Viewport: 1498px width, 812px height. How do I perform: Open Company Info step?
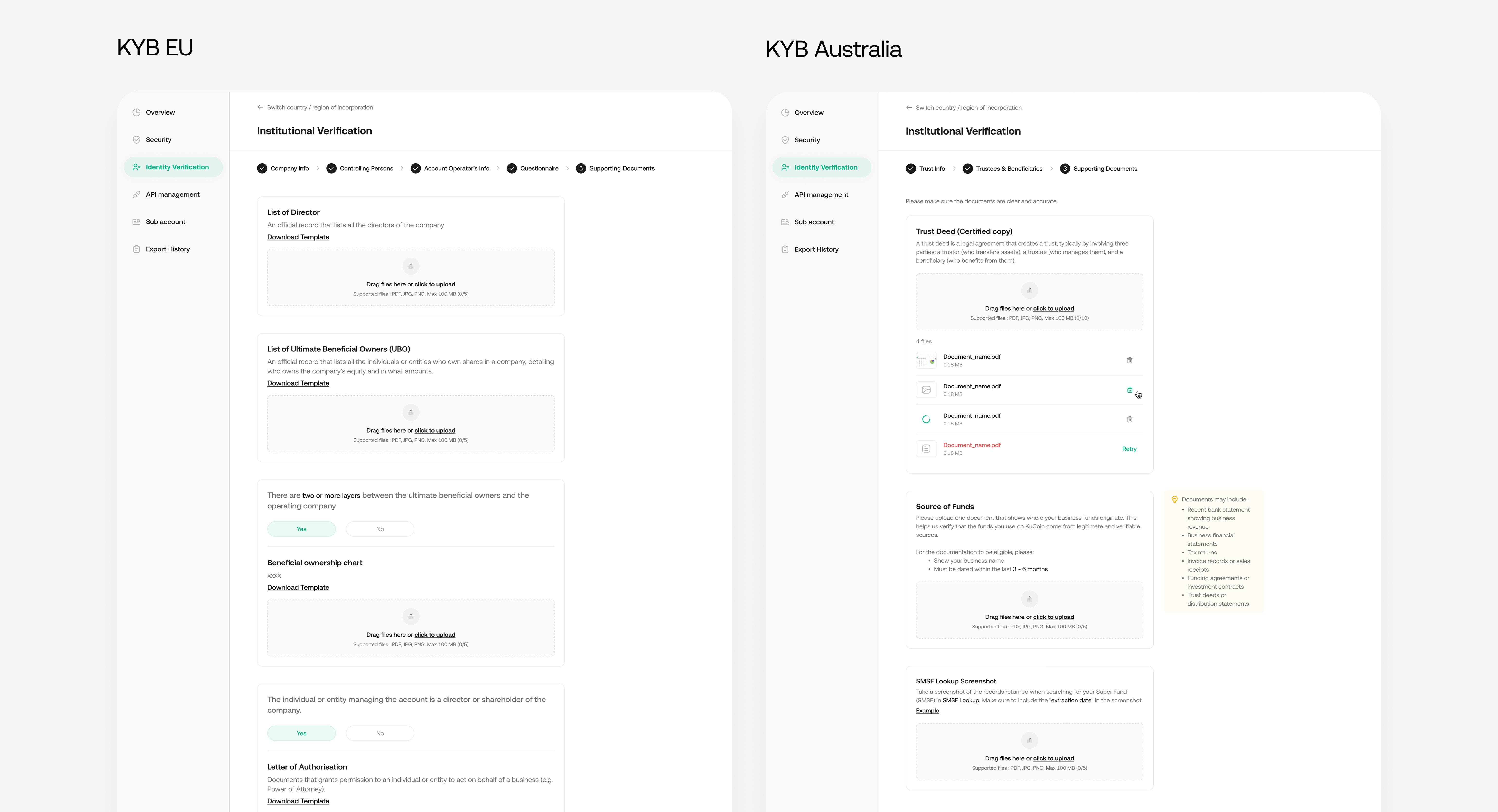pyautogui.click(x=283, y=169)
